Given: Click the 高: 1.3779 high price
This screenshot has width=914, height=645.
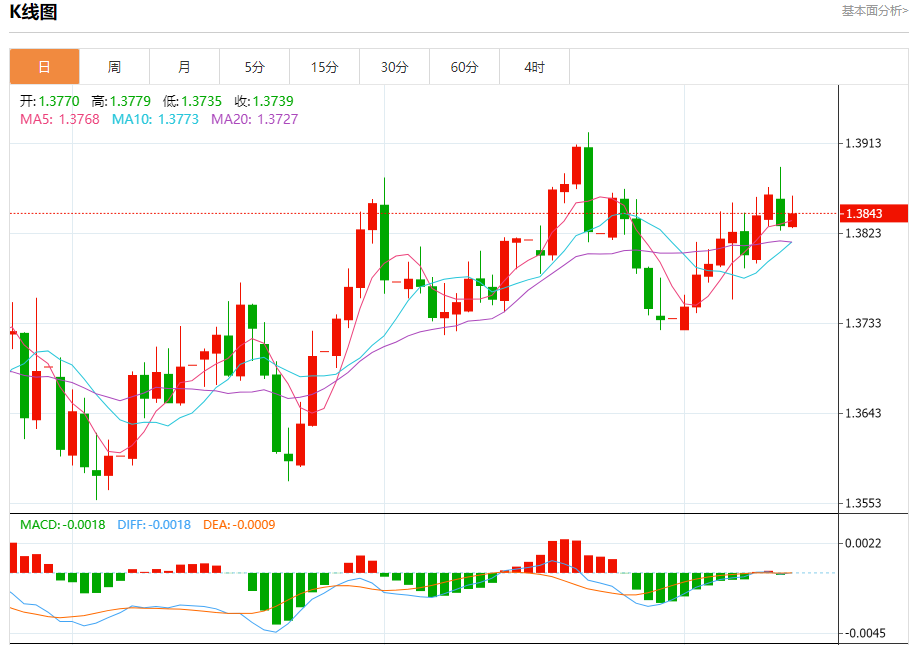Looking at the screenshot, I should (x=121, y=101).
